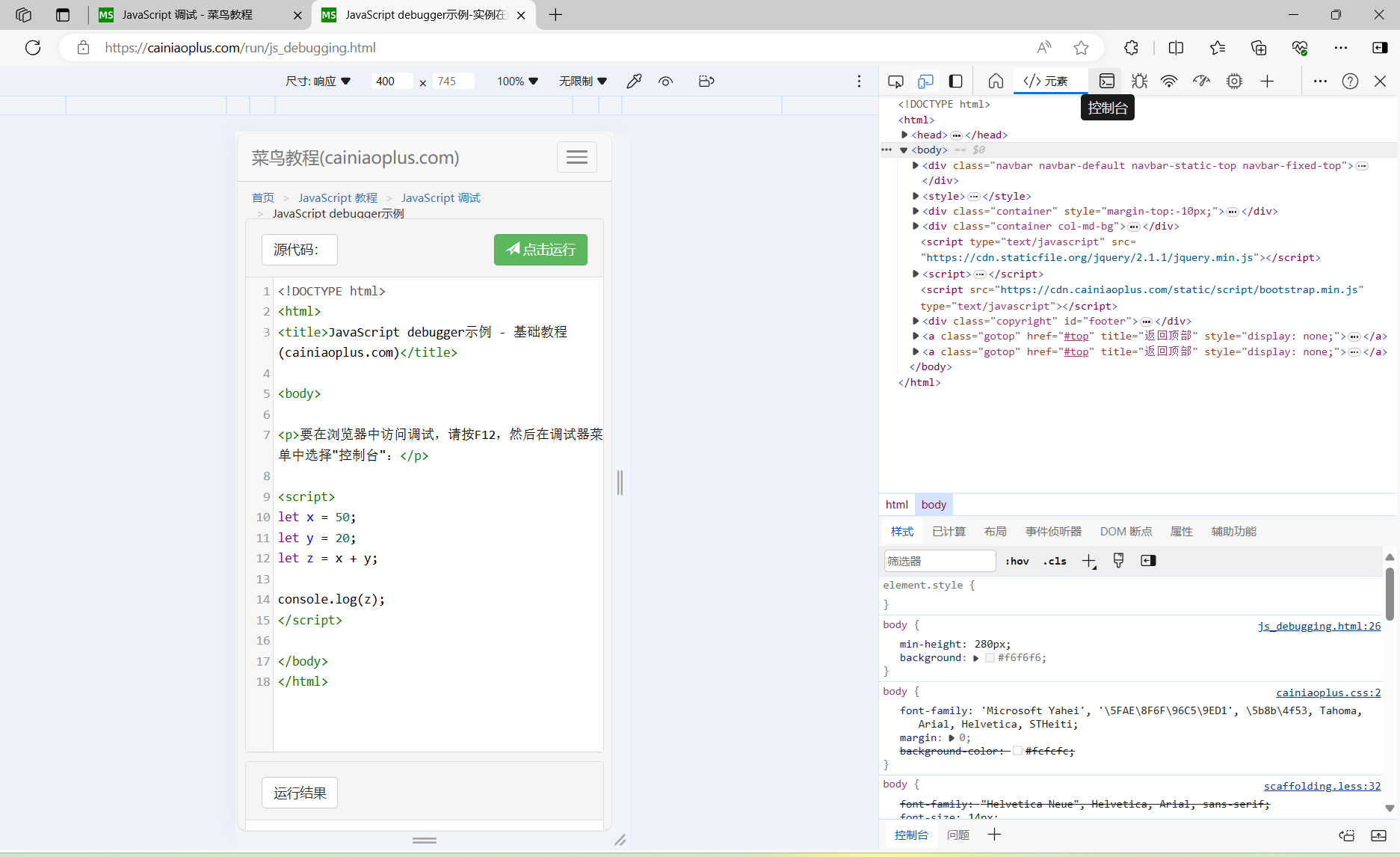1400x857 pixels.
Task: Switch to the DOM 断点 tab
Action: [x=1126, y=531]
